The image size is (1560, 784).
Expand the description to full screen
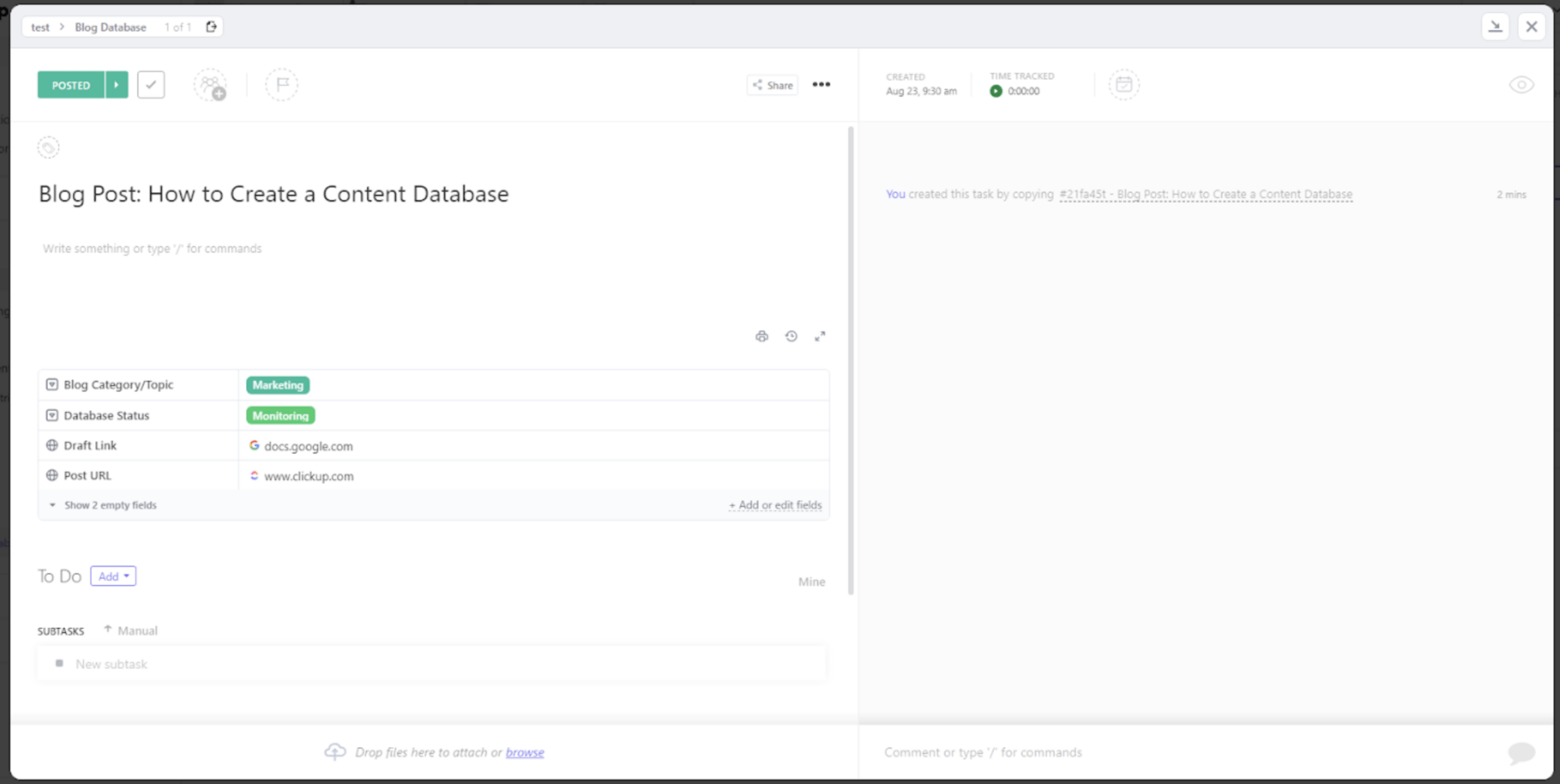821,336
